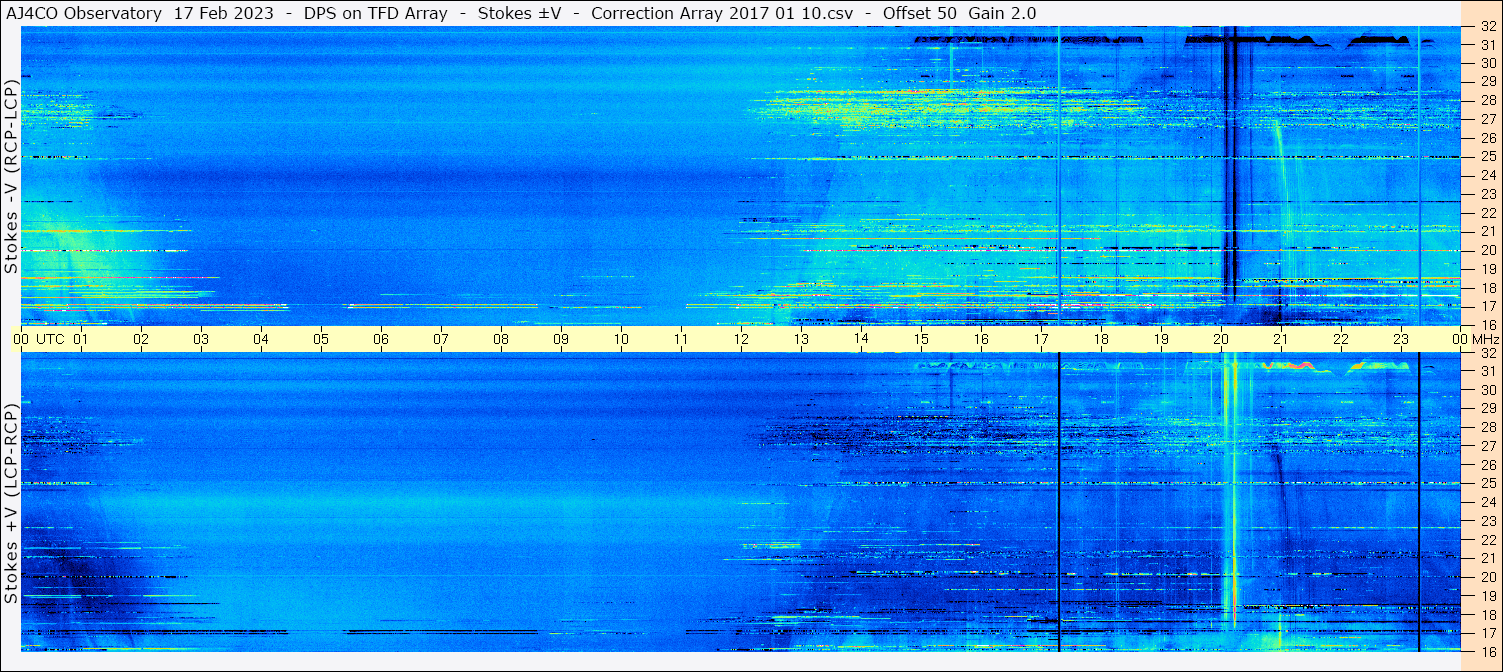
Task: Click the 20 MHz tick of upper Stokes -V panel
Action: click(1488, 250)
